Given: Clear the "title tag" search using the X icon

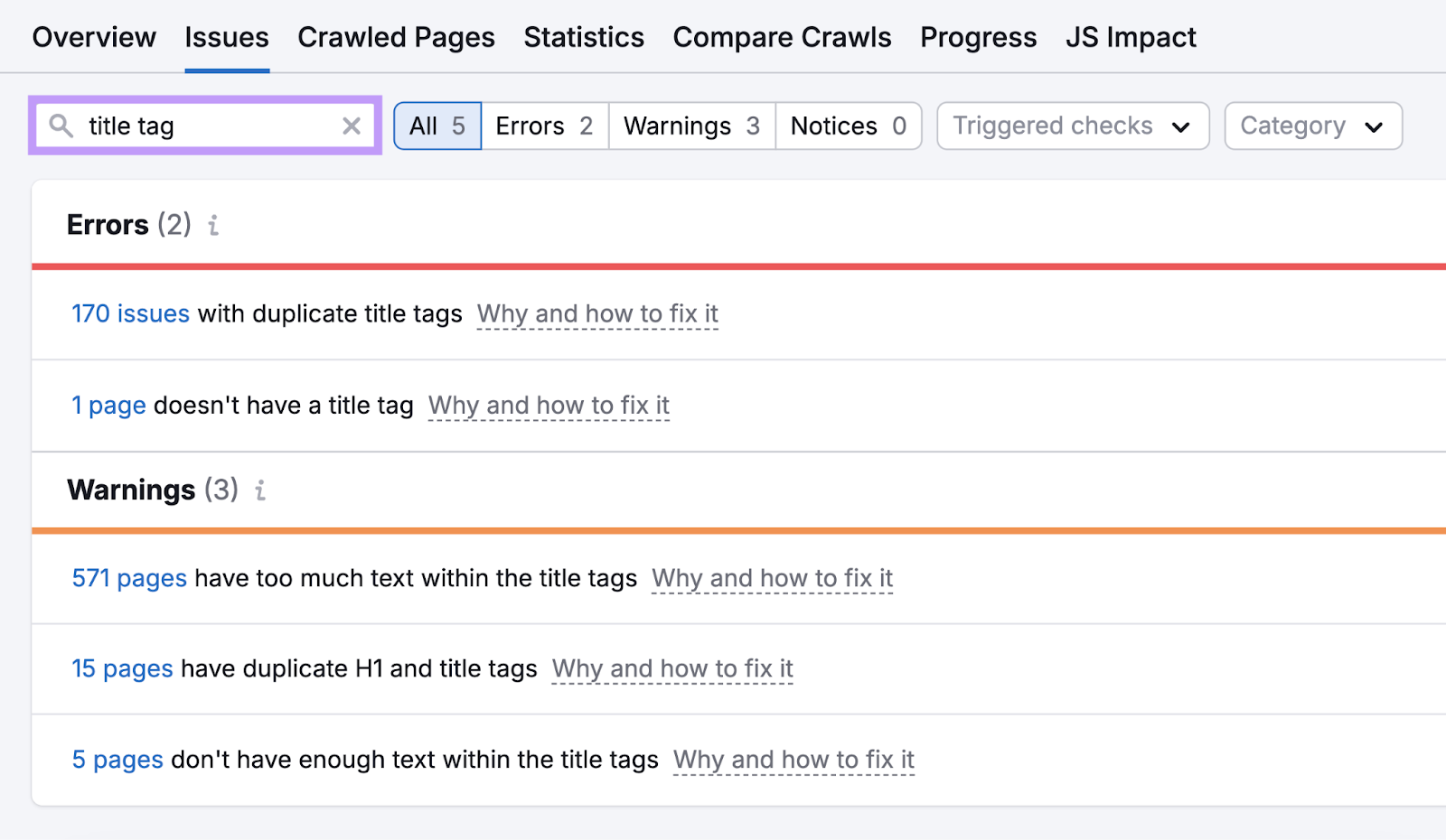Looking at the screenshot, I should click(352, 126).
